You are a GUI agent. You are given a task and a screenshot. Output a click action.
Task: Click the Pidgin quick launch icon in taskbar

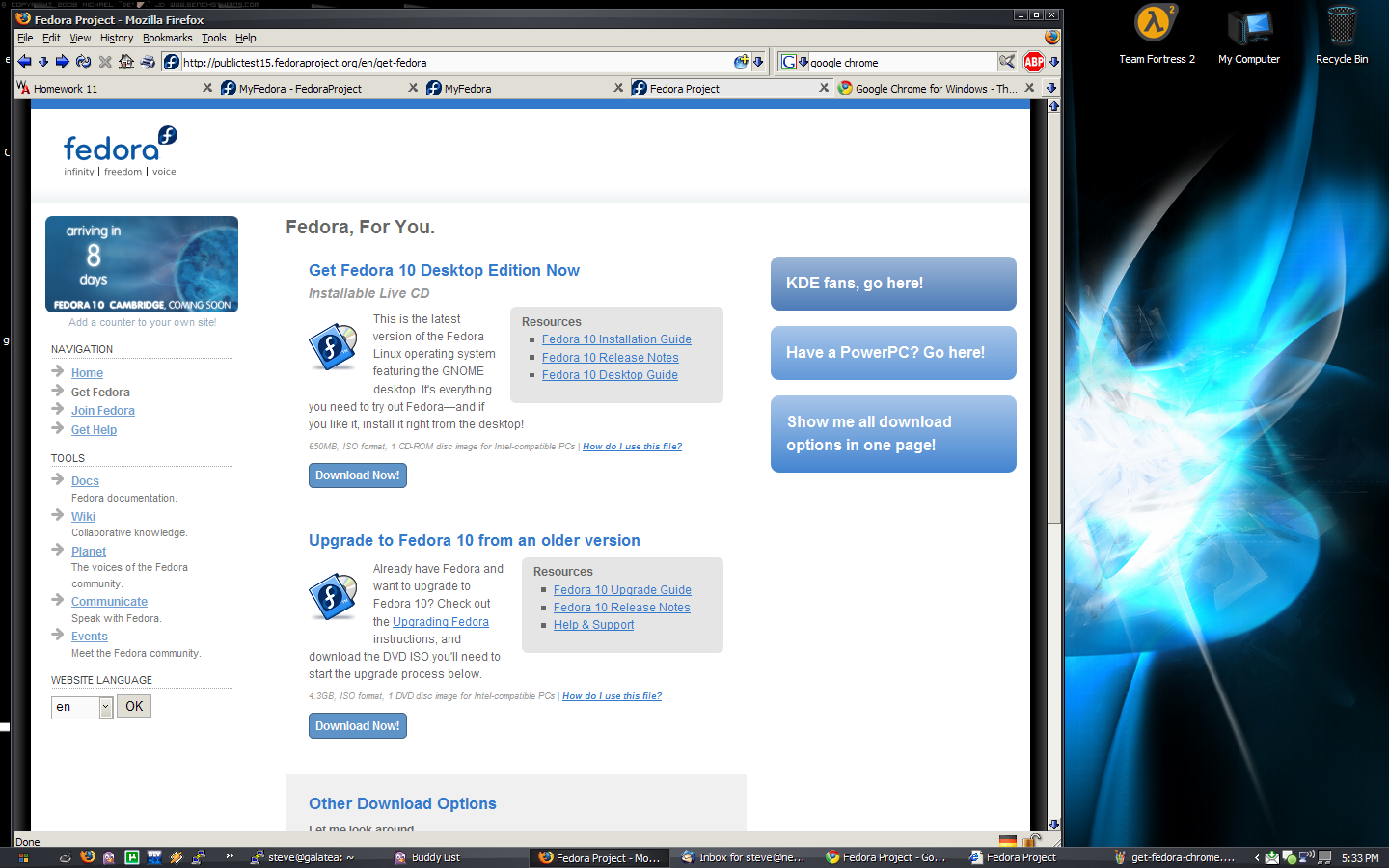109,856
